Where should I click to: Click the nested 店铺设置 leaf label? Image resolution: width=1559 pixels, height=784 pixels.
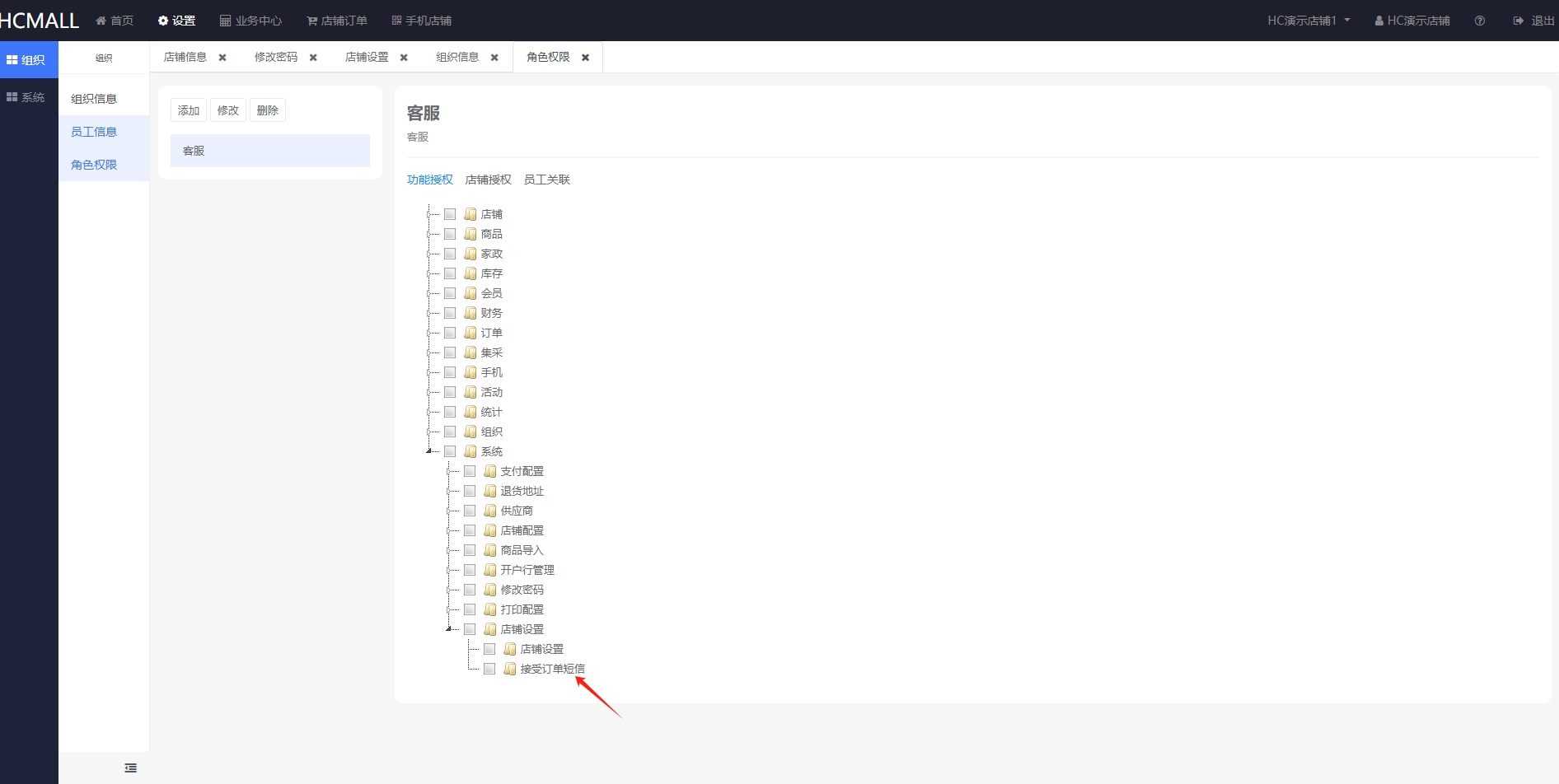point(542,649)
